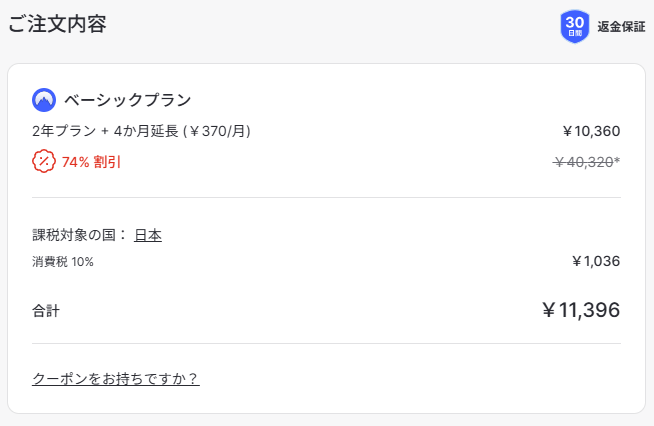Click the red 74% 割引 discount text

pyautogui.click(x=91, y=161)
